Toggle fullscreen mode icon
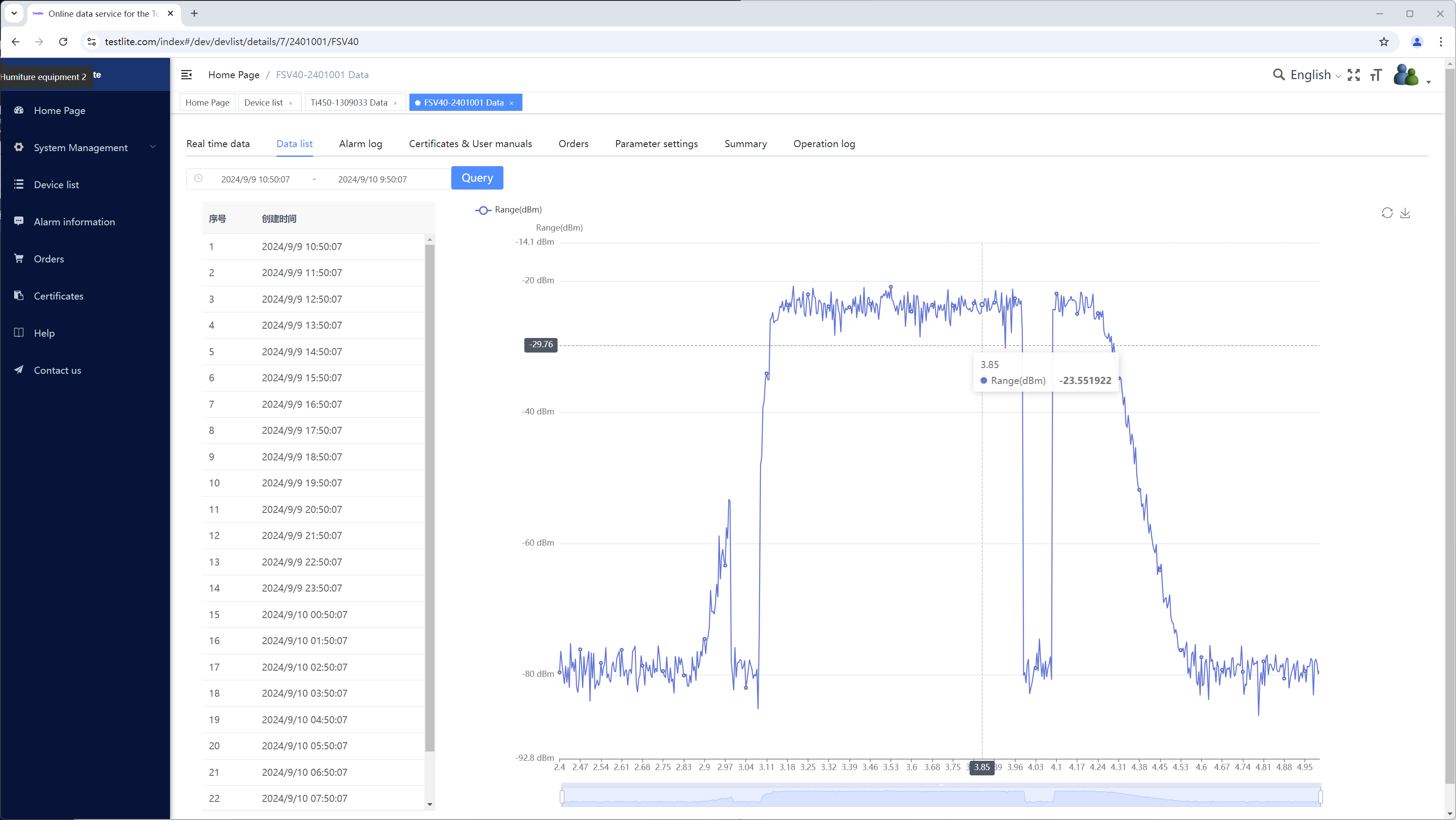 point(1354,75)
